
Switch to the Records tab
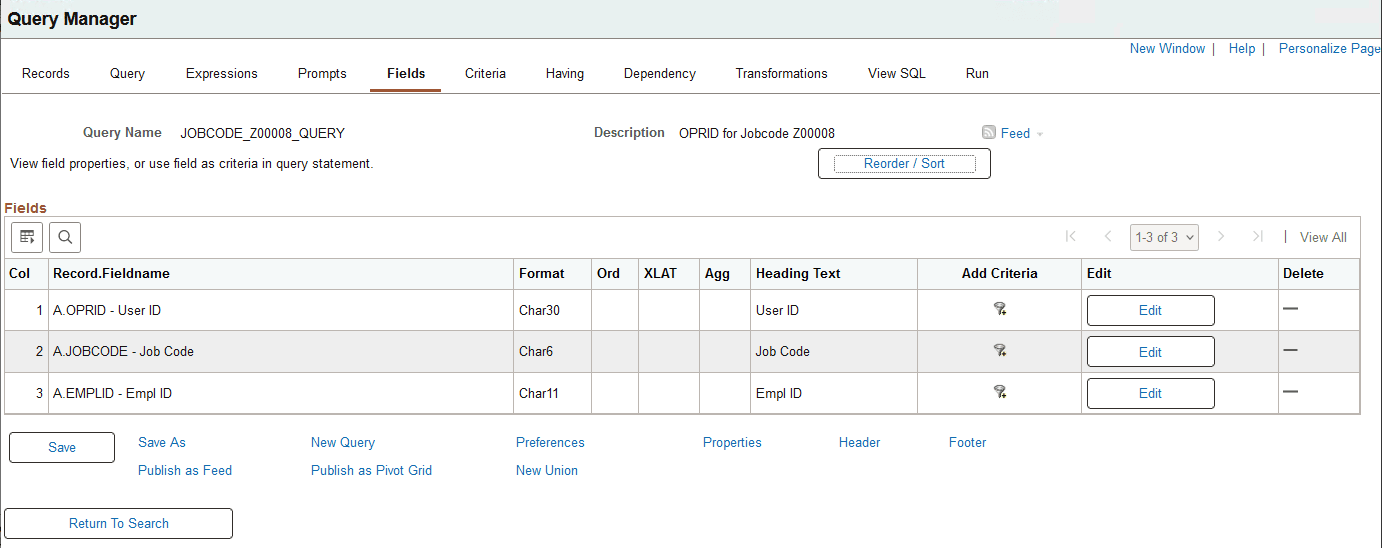(x=46, y=74)
